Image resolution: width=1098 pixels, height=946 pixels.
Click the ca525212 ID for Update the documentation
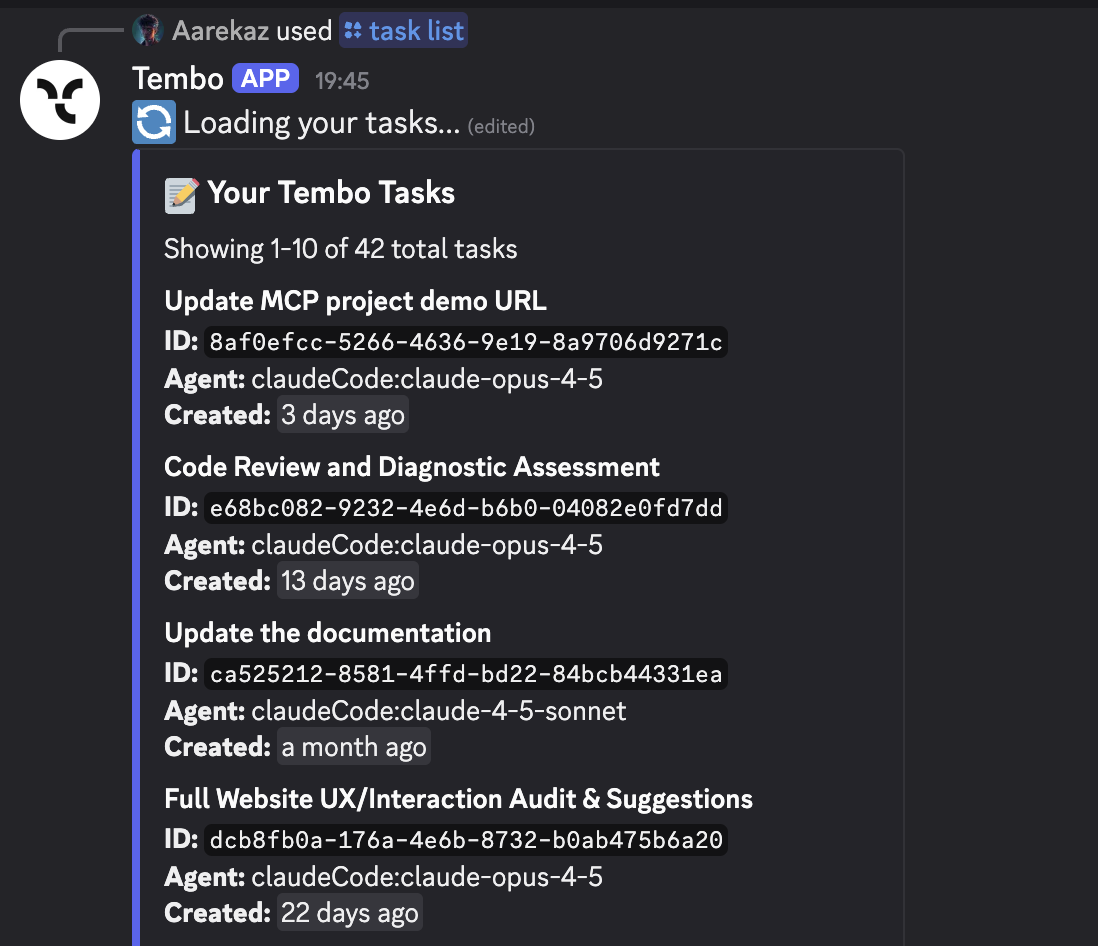pos(466,674)
